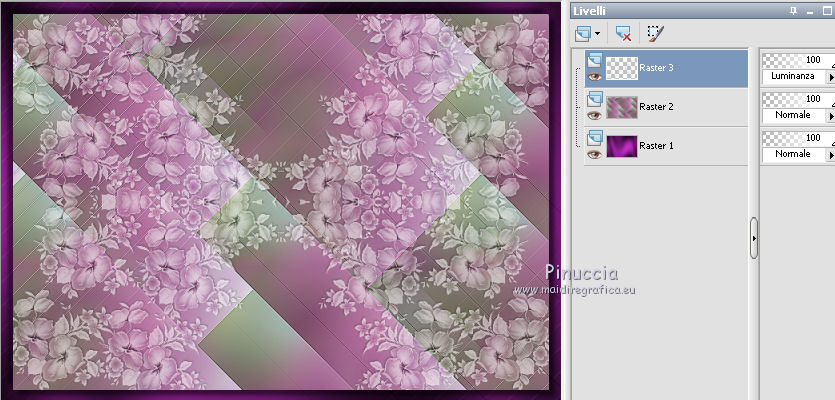Open Normale blend mode dropdown for Raster 2
Viewport: 835px width, 400px height.
[793, 115]
